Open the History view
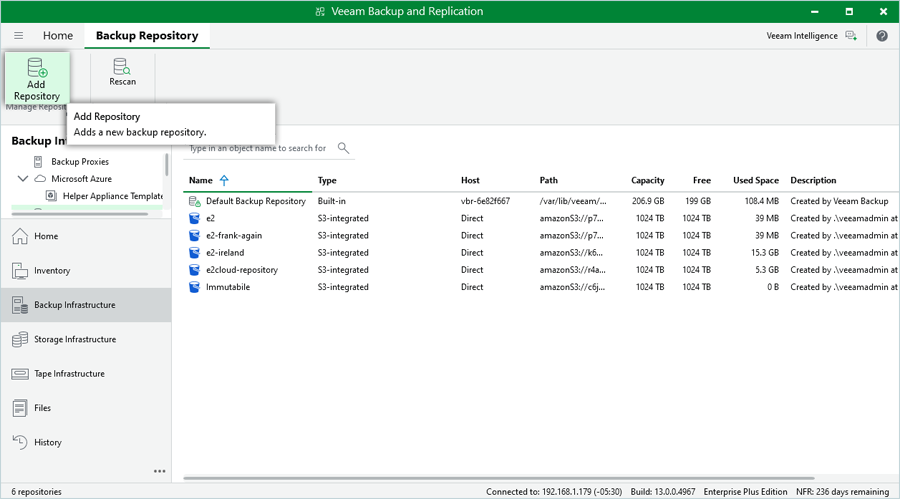This screenshot has height=499, width=900. [x=47, y=442]
